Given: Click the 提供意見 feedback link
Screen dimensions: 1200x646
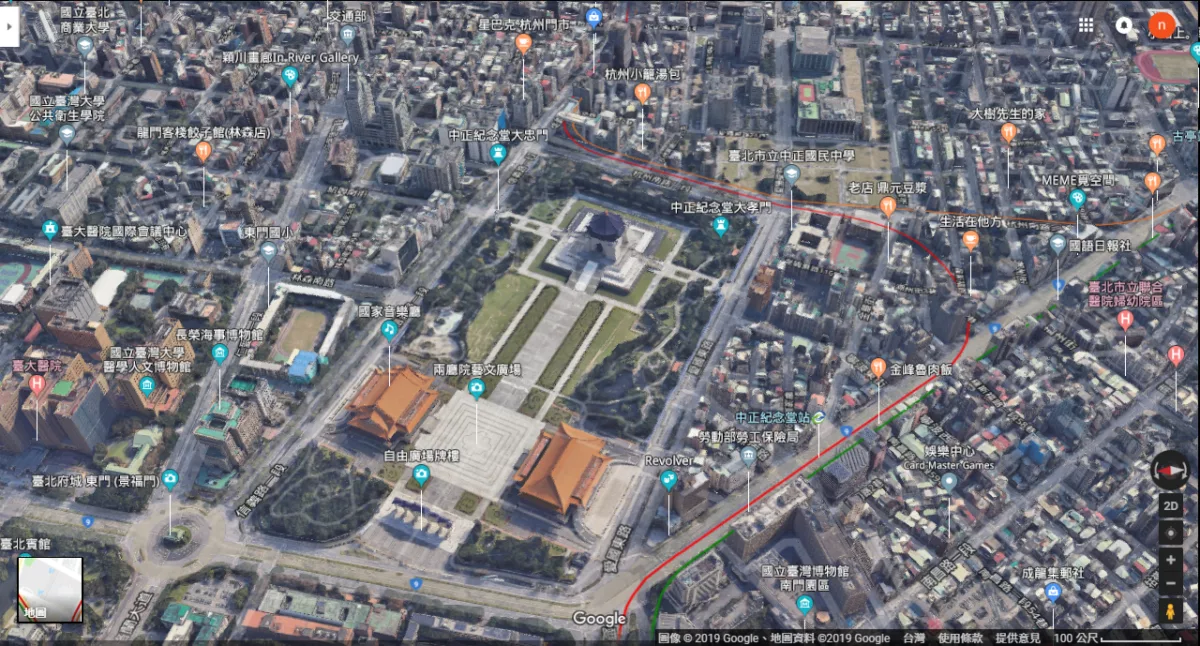Looking at the screenshot, I should coord(1017,638).
